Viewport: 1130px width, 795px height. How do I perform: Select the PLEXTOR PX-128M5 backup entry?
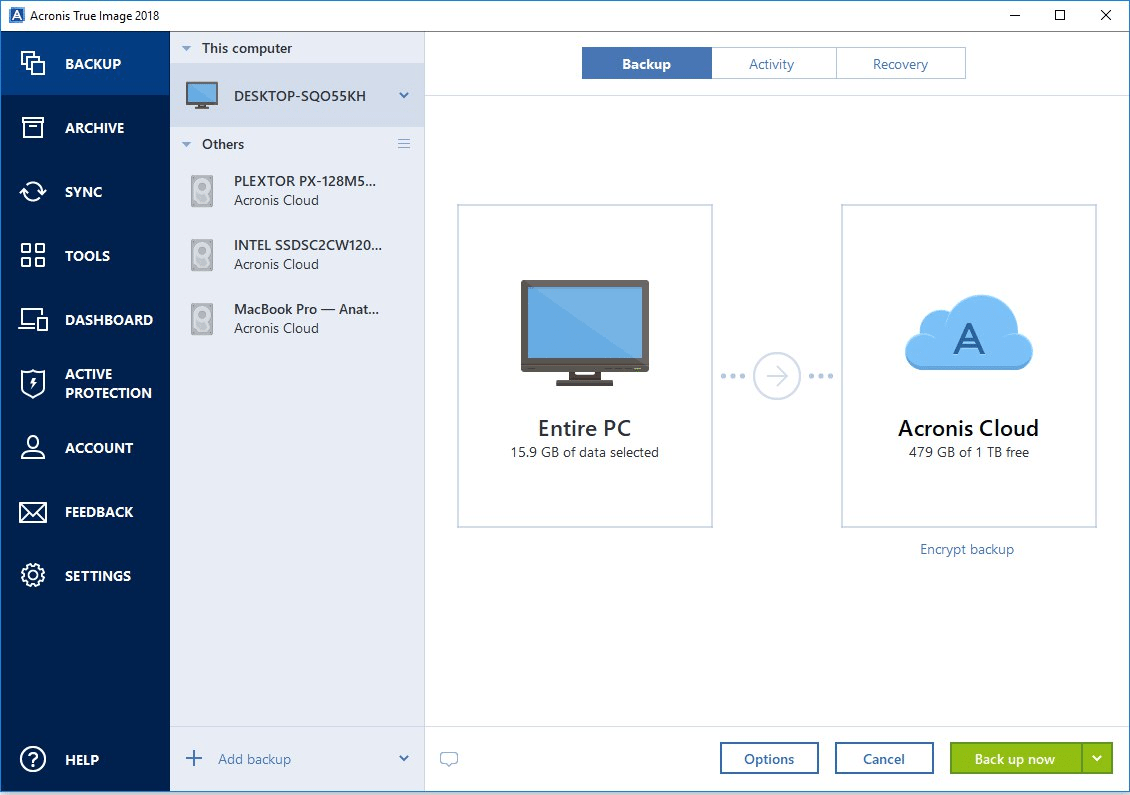coord(290,190)
